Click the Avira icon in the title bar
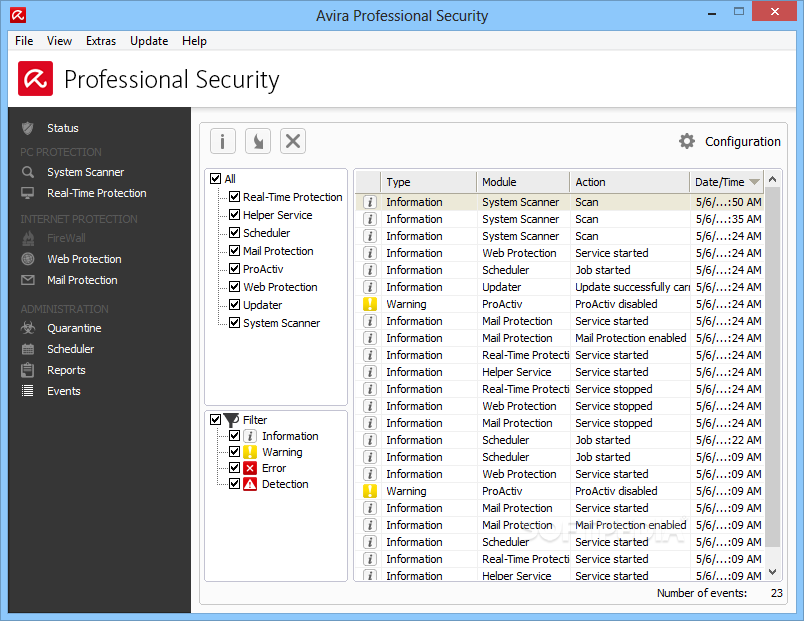The height and width of the screenshot is (621, 804). coord(18,15)
